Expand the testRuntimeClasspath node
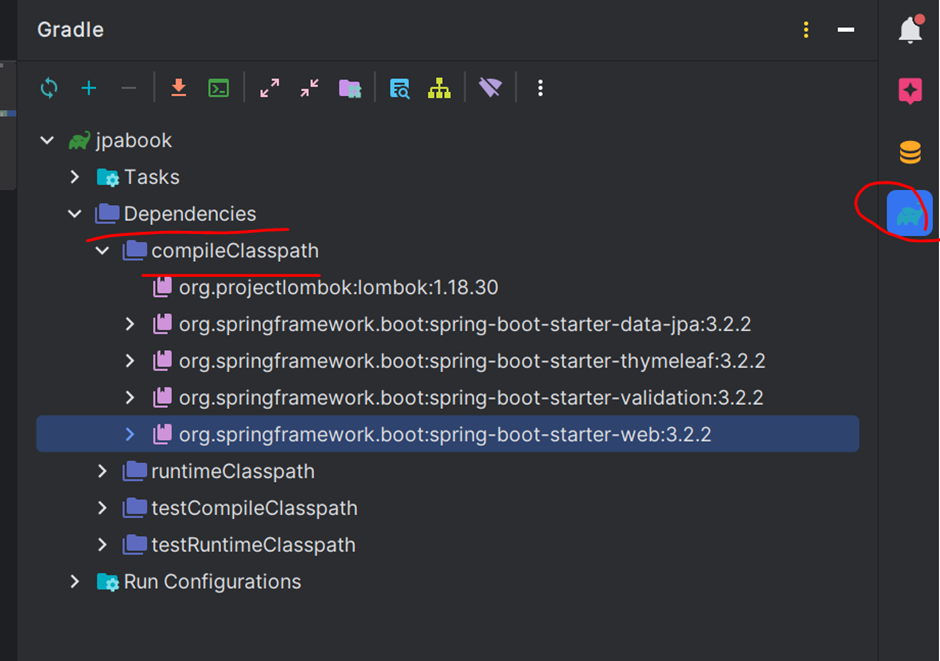Screen dimensions: 940x661 point(102,545)
